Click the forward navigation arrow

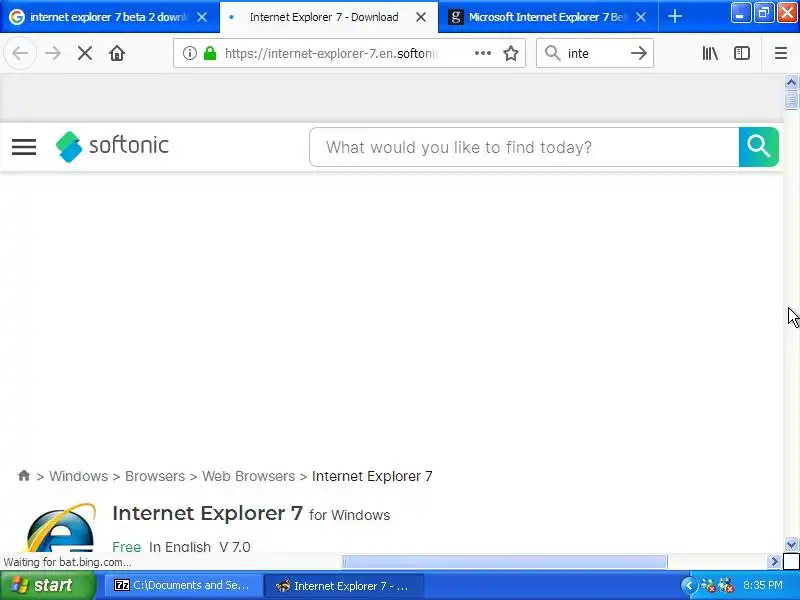[x=53, y=53]
